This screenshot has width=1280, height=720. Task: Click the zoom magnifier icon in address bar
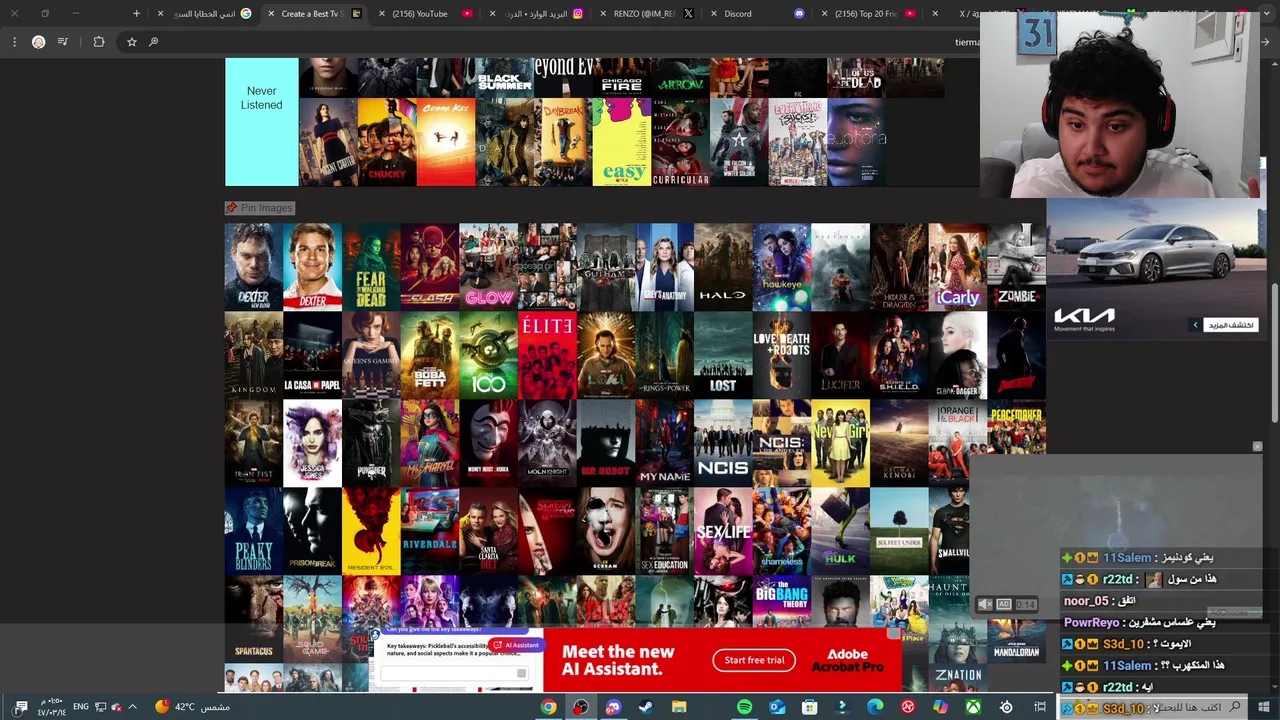coord(153,42)
